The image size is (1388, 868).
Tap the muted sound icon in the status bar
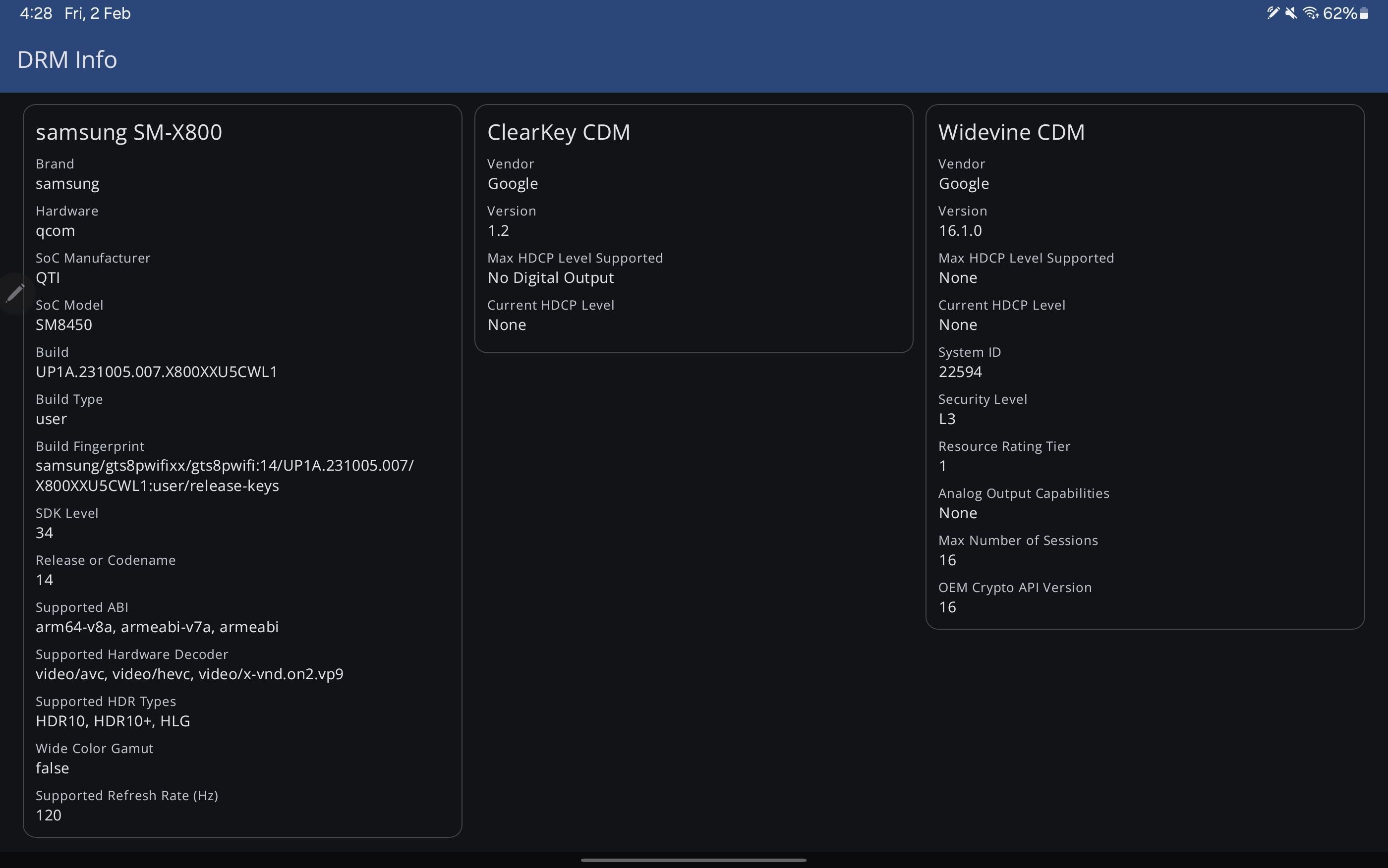point(1291,12)
